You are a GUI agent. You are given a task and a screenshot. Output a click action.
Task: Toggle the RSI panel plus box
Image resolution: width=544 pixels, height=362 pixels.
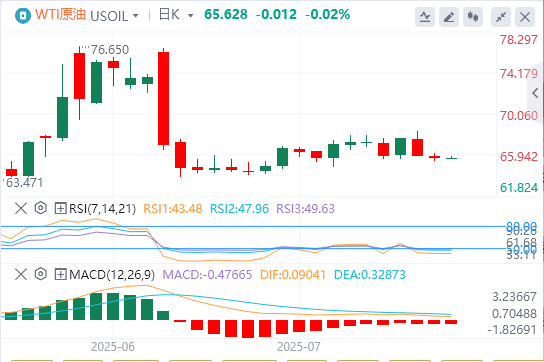(60, 209)
